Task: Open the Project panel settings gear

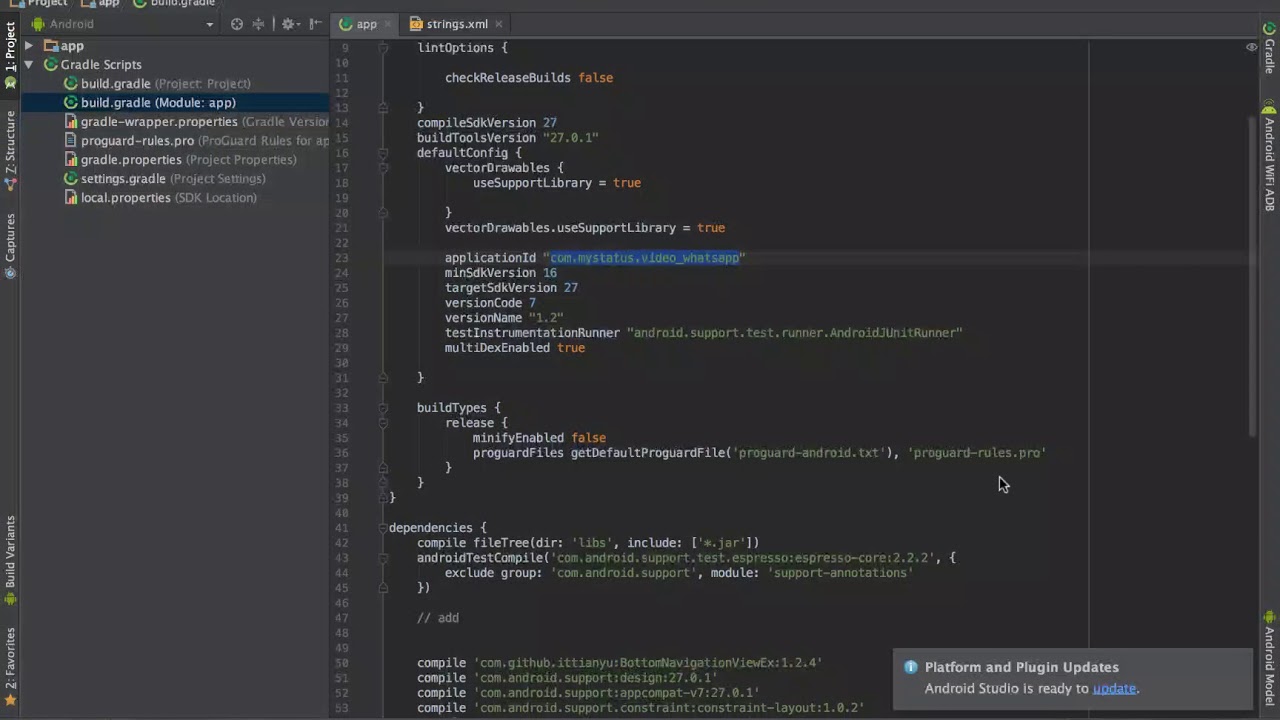Action: tap(288, 24)
